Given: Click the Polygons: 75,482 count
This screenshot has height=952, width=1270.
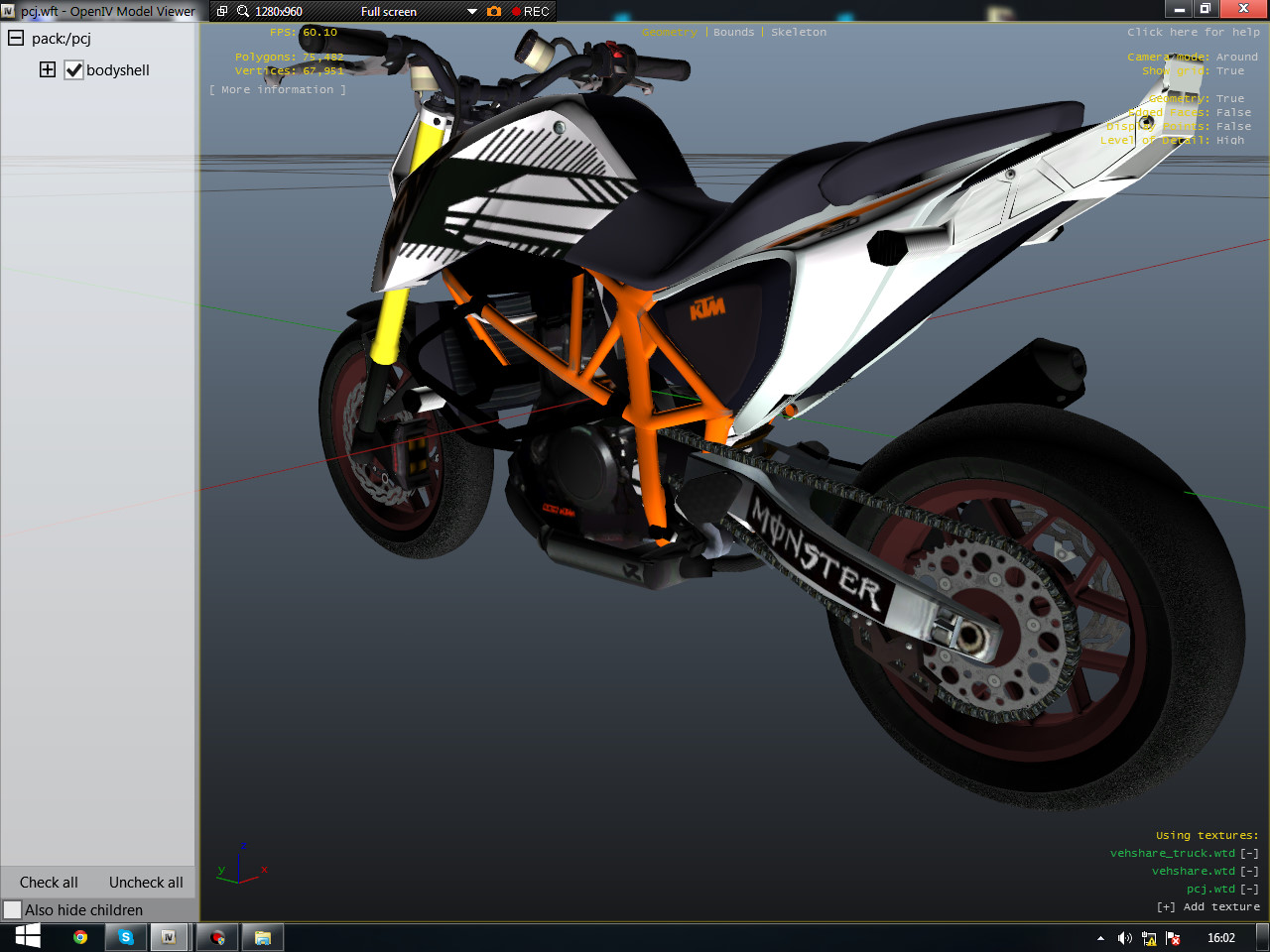Looking at the screenshot, I should click(290, 57).
